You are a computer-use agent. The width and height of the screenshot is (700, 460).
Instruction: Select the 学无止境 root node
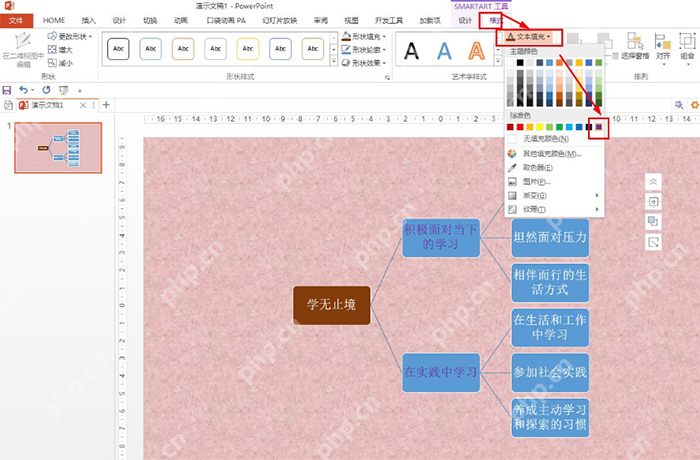[332, 305]
